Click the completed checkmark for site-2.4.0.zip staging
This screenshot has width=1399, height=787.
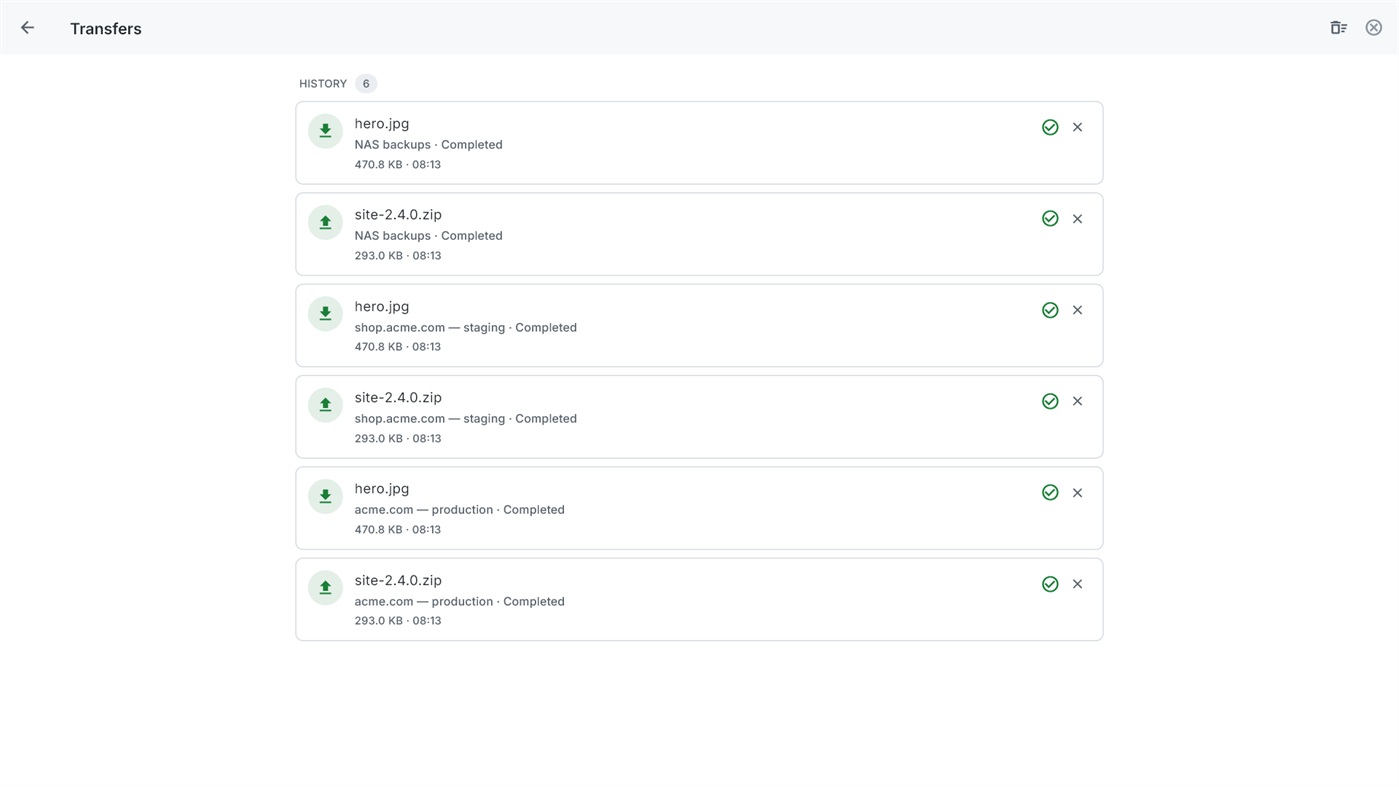[1050, 401]
